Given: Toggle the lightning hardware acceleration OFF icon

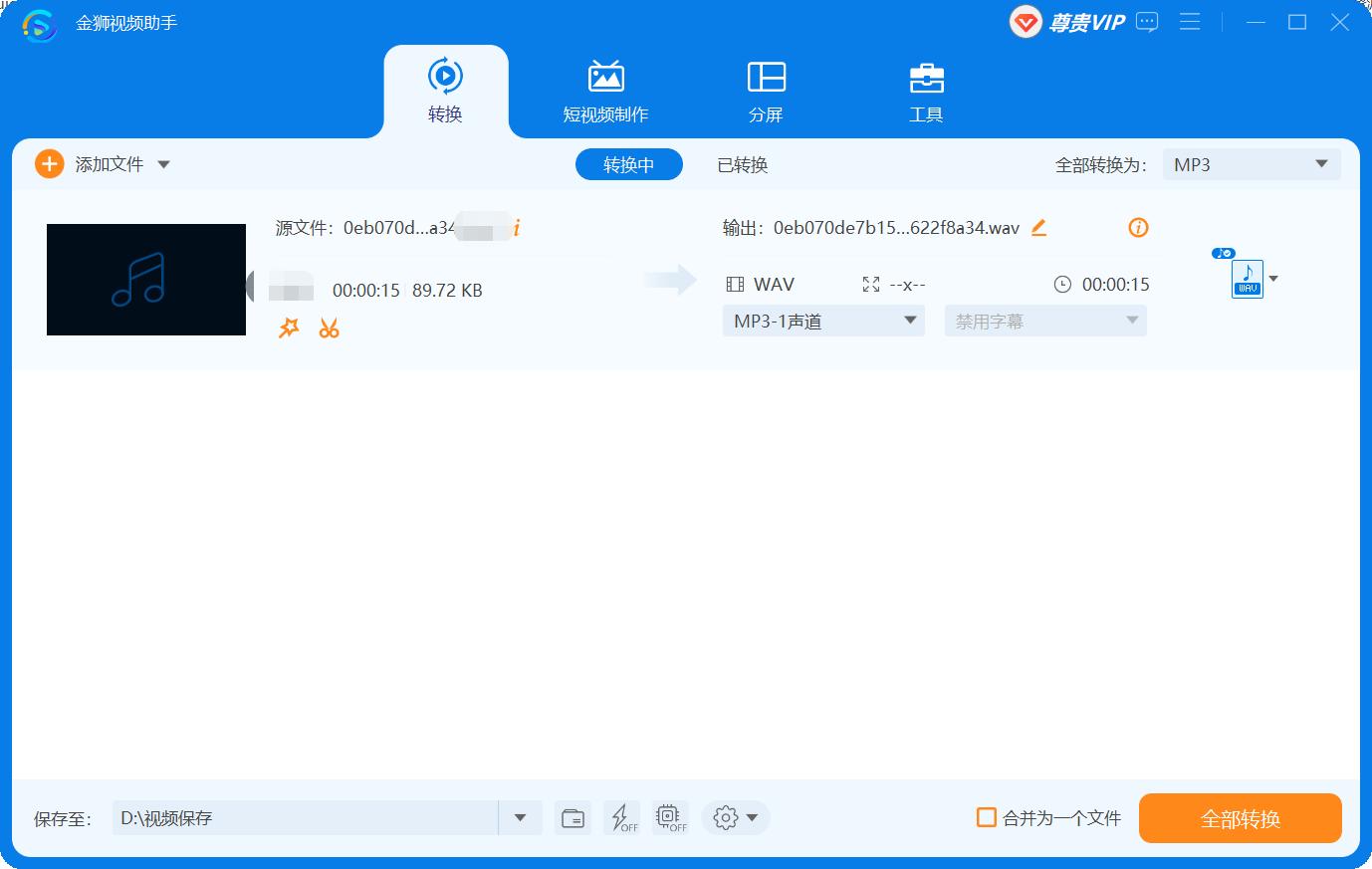Looking at the screenshot, I should pos(621,817).
